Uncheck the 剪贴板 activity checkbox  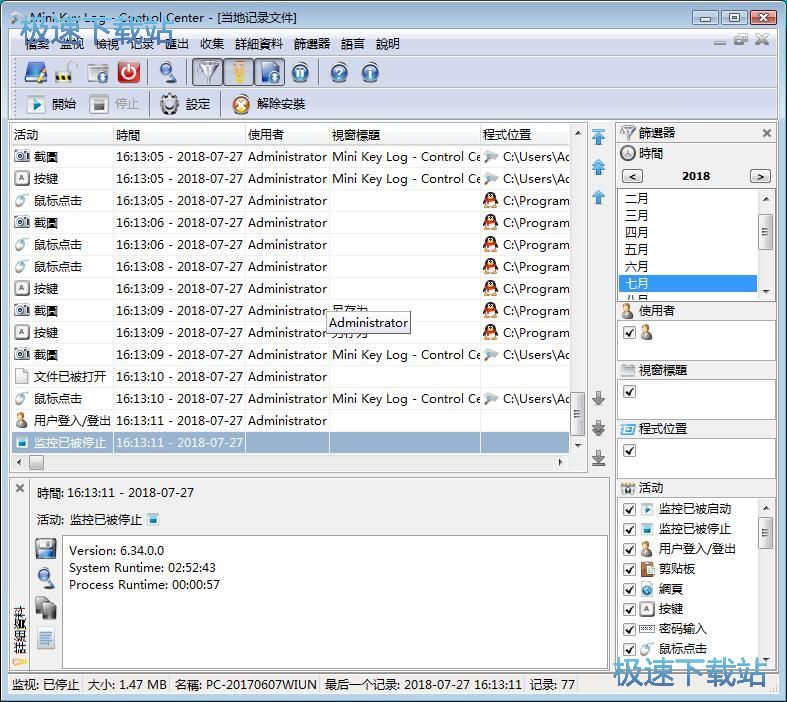629,569
